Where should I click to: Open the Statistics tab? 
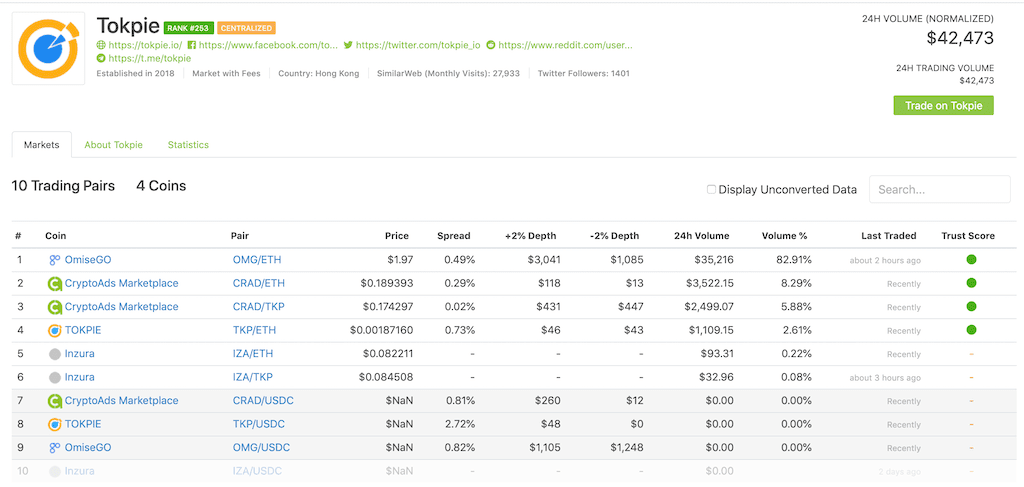pyautogui.click(x=188, y=145)
